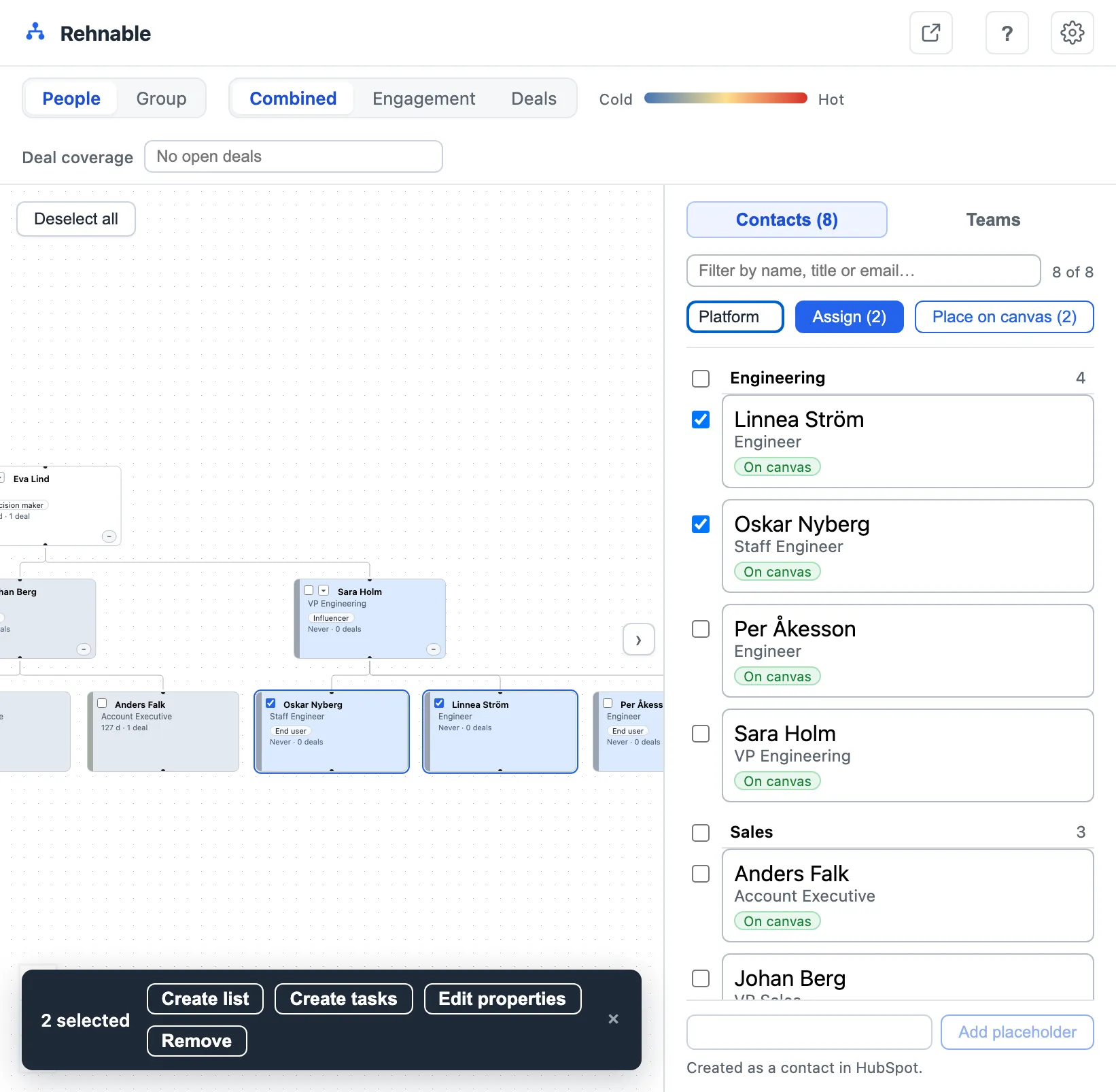Switch to Engagement heat mode
The image size is (1116, 1092).
[423, 99]
